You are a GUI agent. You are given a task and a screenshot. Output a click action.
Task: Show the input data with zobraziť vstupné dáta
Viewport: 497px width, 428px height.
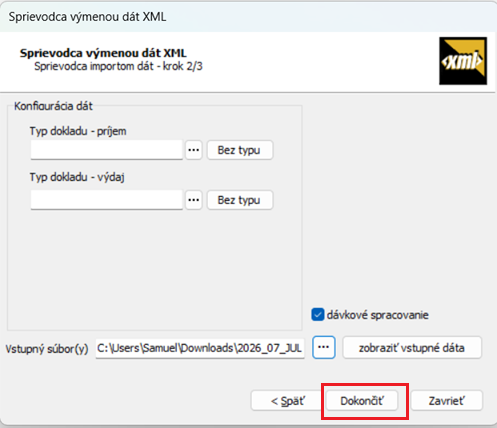coord(412,348)
